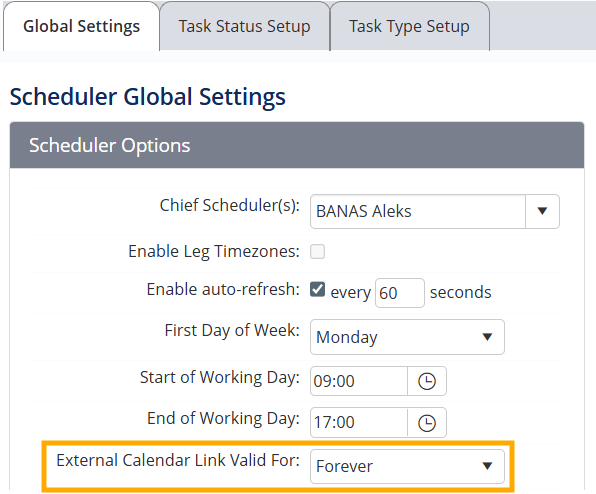Click the Scheduler Global Settings heading
596x494 pixels.
point(147,97)
